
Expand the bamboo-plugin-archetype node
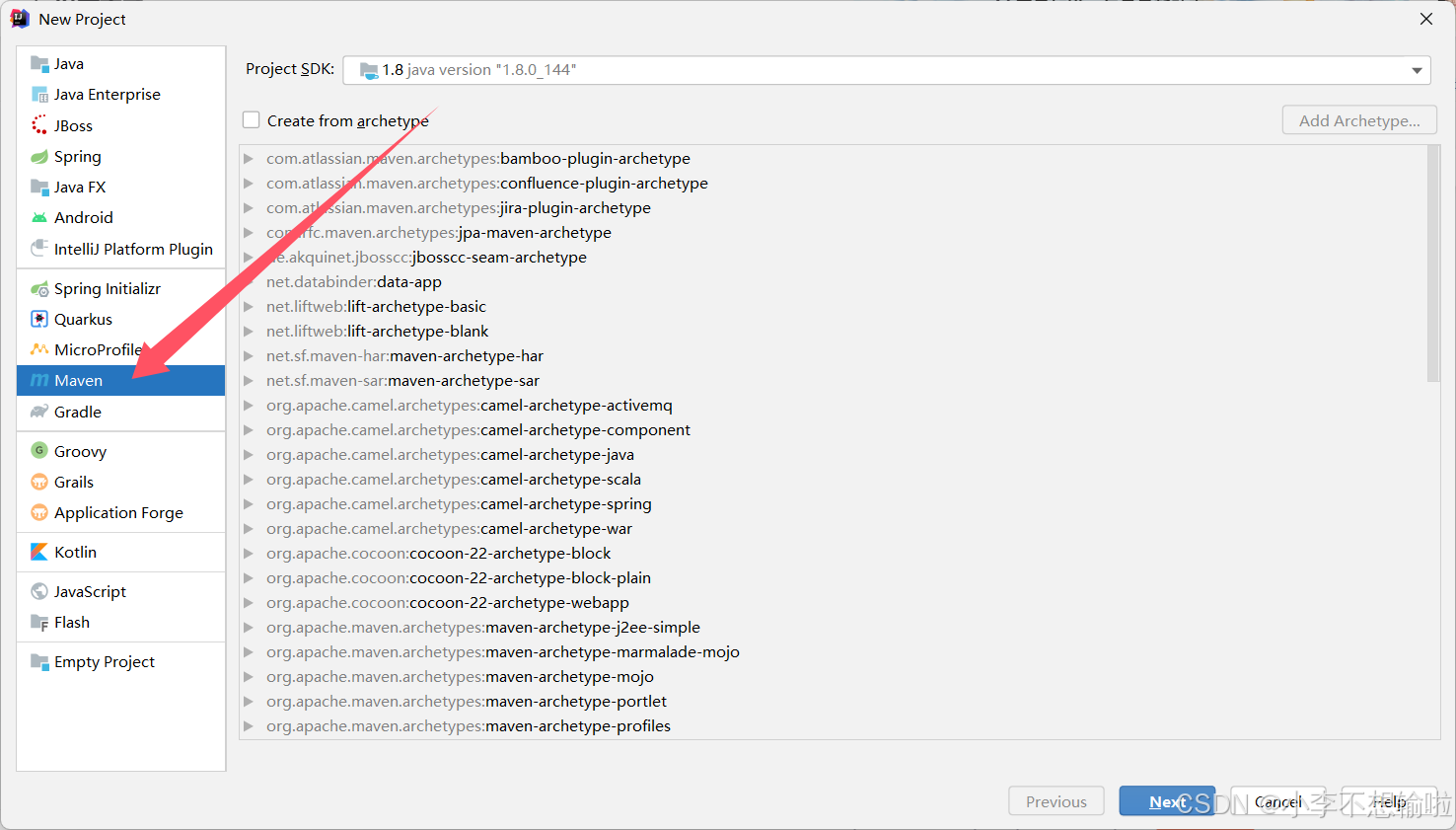[x=249, y=158]
